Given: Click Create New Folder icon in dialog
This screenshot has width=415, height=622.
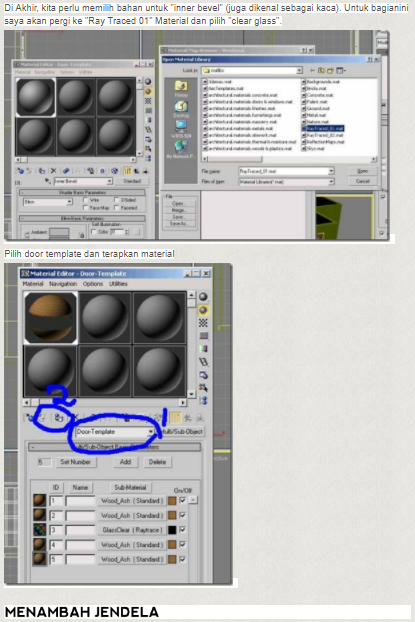Looking at the screenshot, I should tap(330, 71).
